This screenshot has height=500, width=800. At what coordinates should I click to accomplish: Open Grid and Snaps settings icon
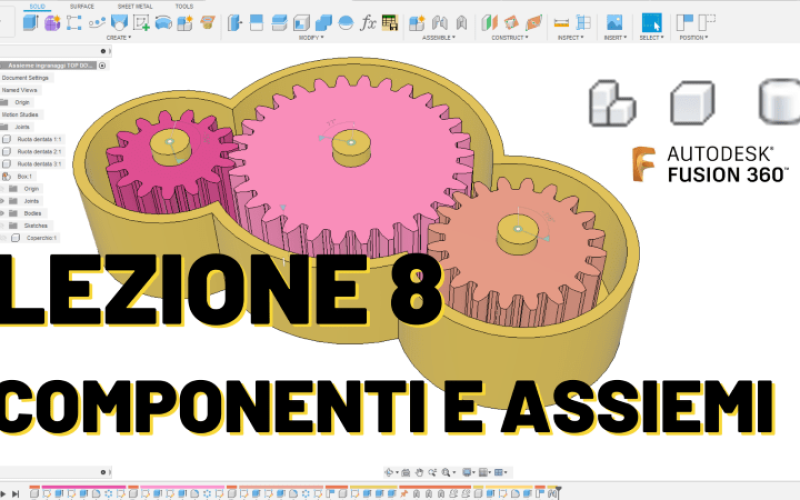point(485,472)
